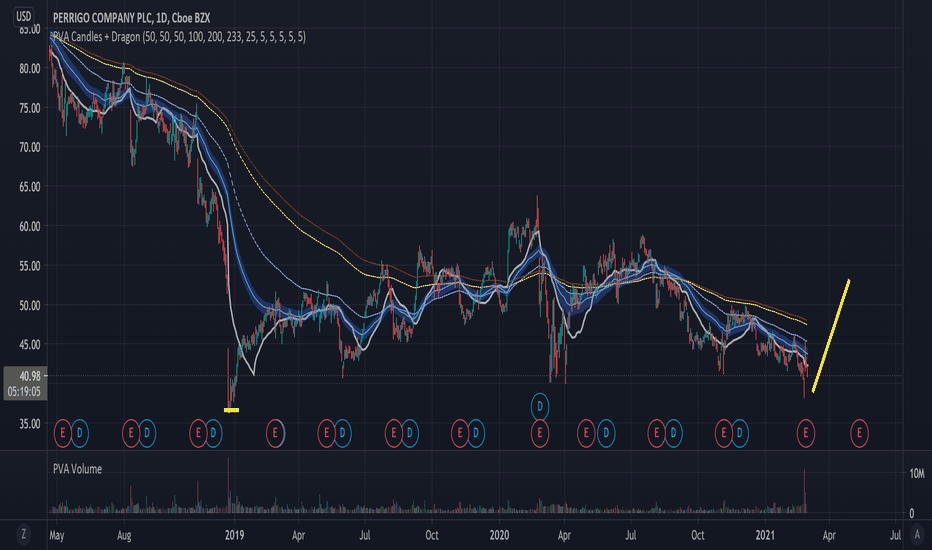Viewport: 932px width, 550px height.
Task: Click the 40.98 current price label
Action: coord(30,376)
